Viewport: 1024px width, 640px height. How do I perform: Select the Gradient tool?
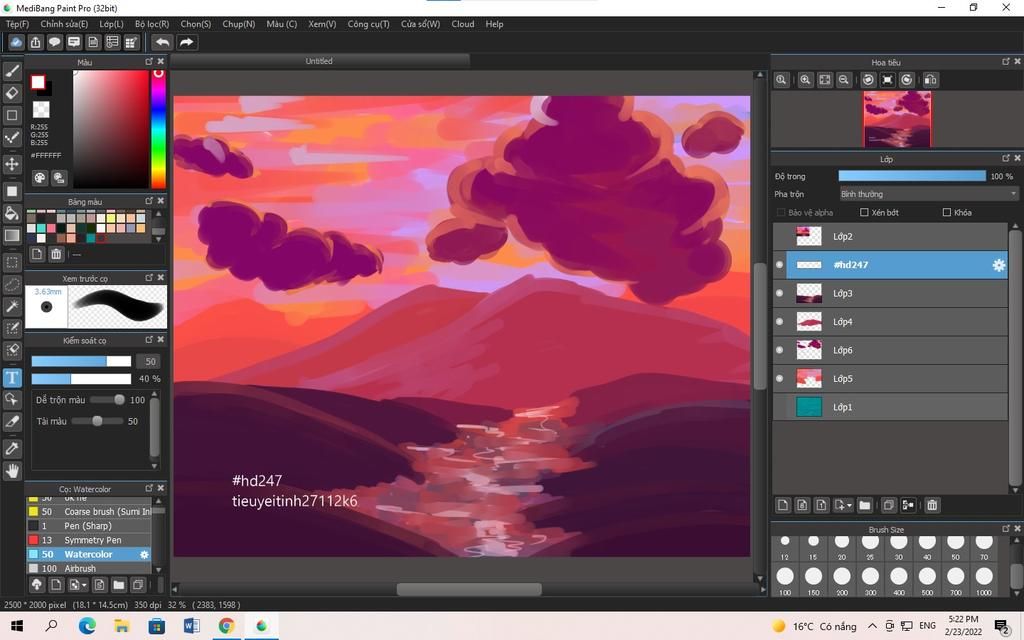(x=12, y=235)
